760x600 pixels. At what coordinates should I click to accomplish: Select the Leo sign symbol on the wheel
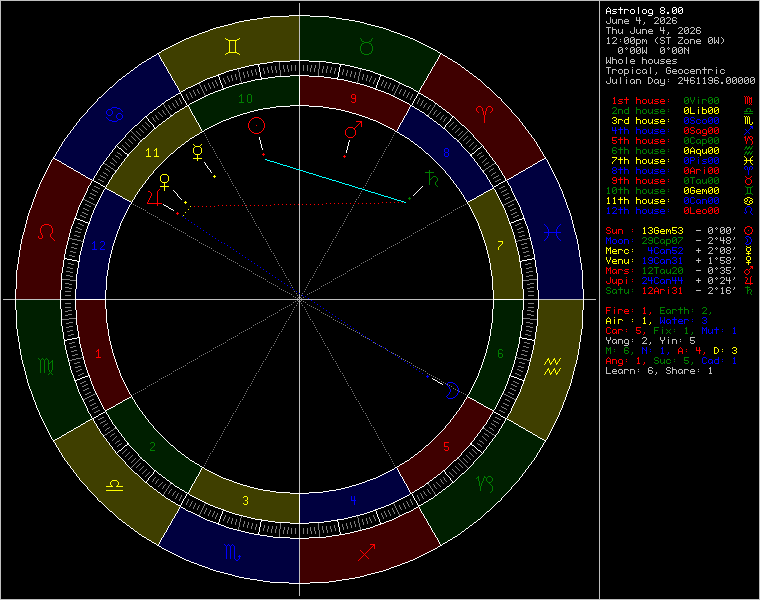[47, 232]
